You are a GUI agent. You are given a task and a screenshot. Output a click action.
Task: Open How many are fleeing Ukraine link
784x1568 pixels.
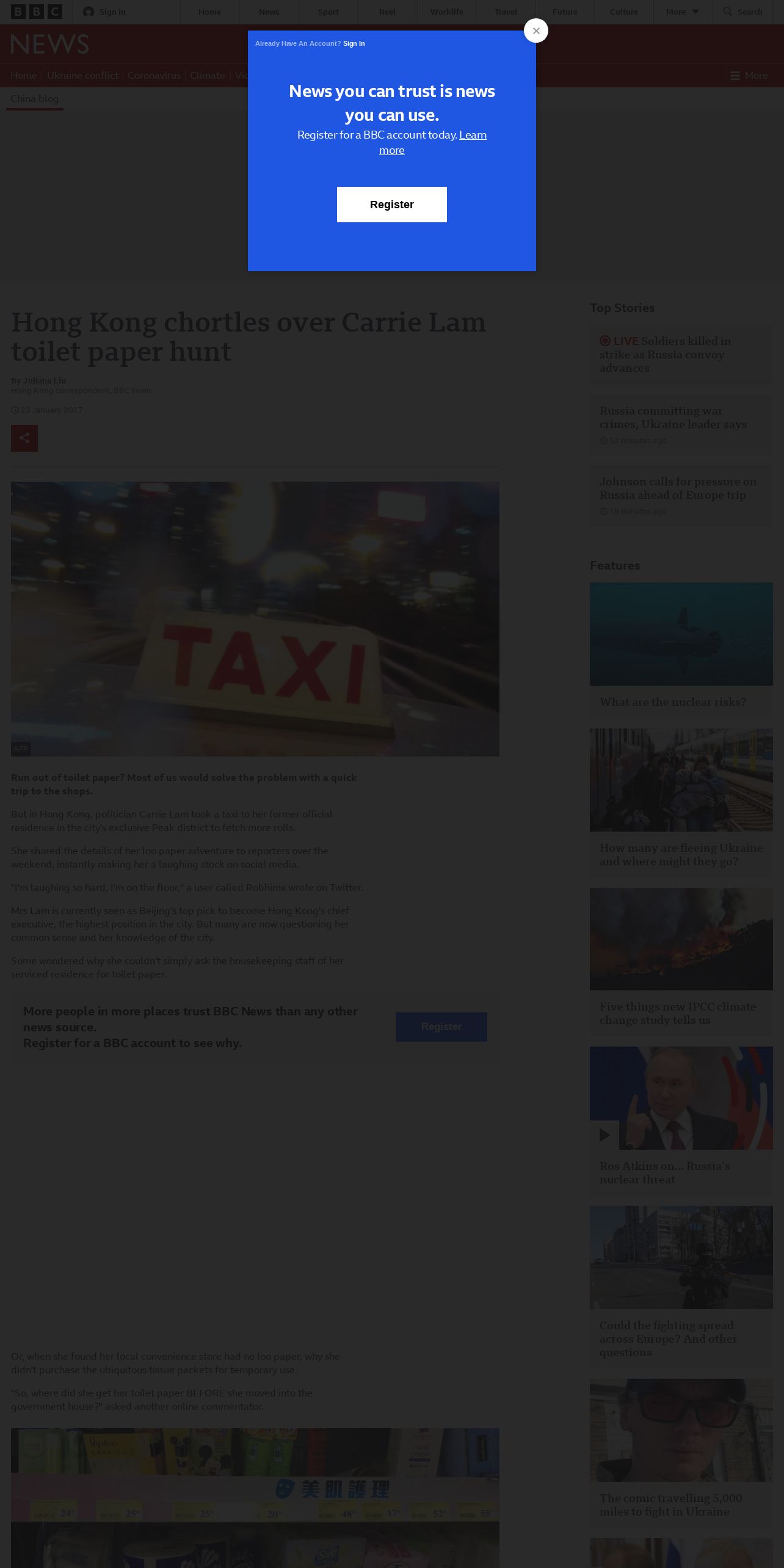coord(681,855)
